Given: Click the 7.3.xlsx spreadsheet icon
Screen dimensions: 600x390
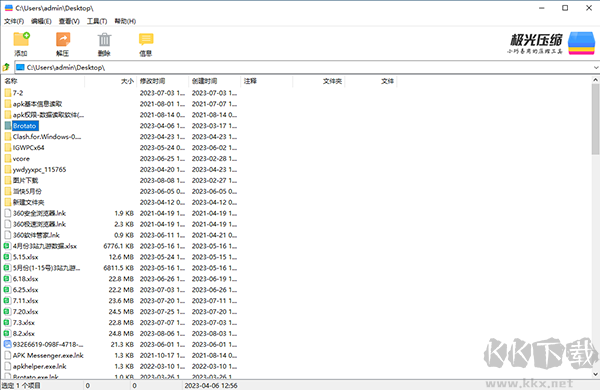Looking at the screenshot, I should tap(7, 323).
